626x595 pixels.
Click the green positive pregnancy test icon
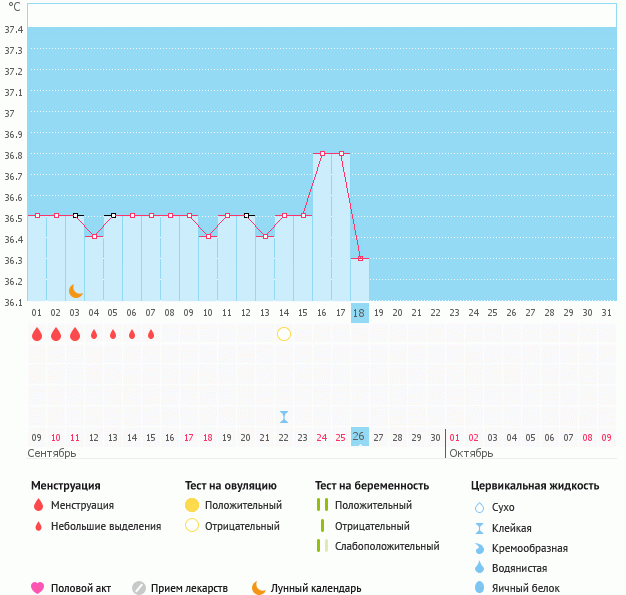[322, 506]
